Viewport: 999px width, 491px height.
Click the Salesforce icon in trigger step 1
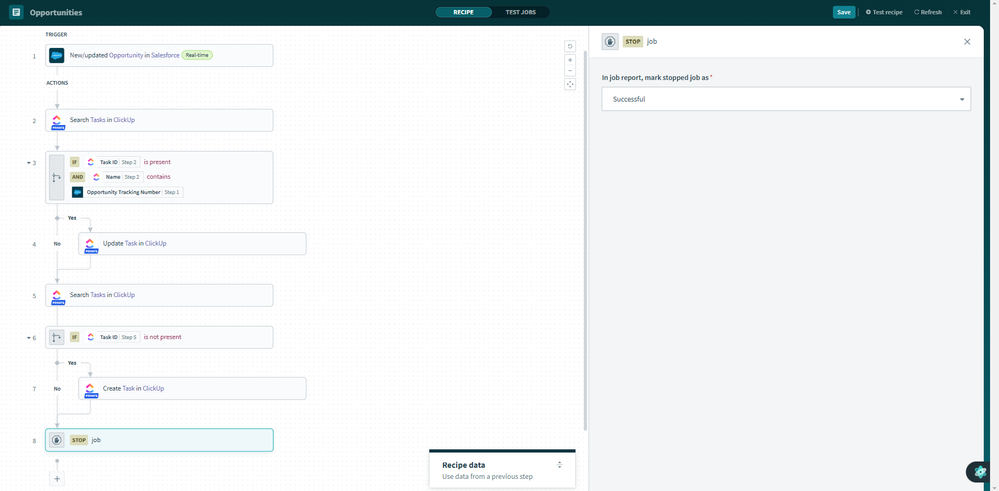click(x=57, y=55)
